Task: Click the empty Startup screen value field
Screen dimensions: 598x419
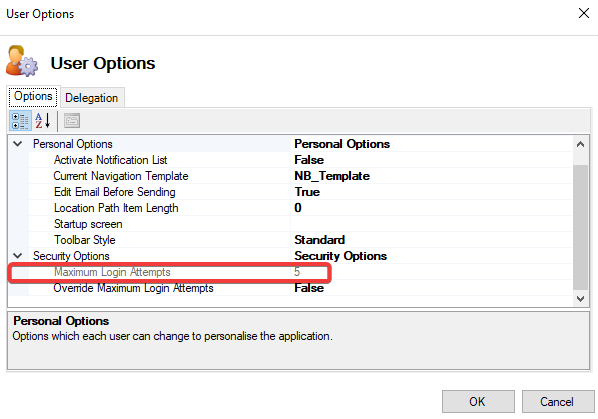Action: 431,224
